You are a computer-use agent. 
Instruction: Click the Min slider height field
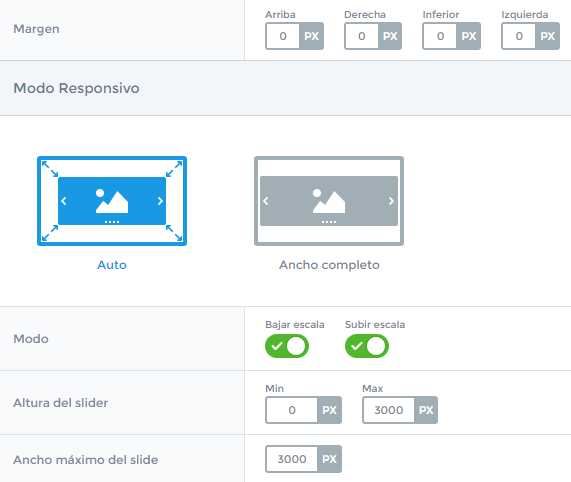292,410
